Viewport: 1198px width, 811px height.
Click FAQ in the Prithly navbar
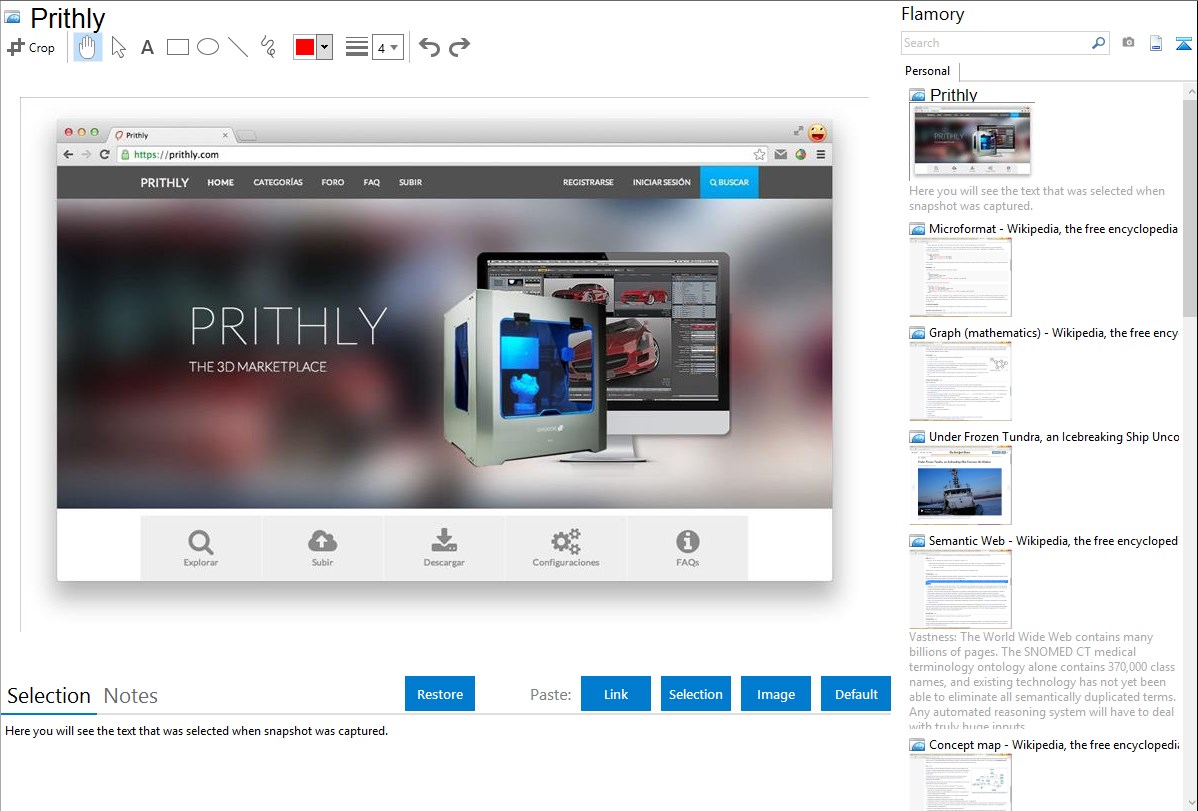[x=371, y=183]
